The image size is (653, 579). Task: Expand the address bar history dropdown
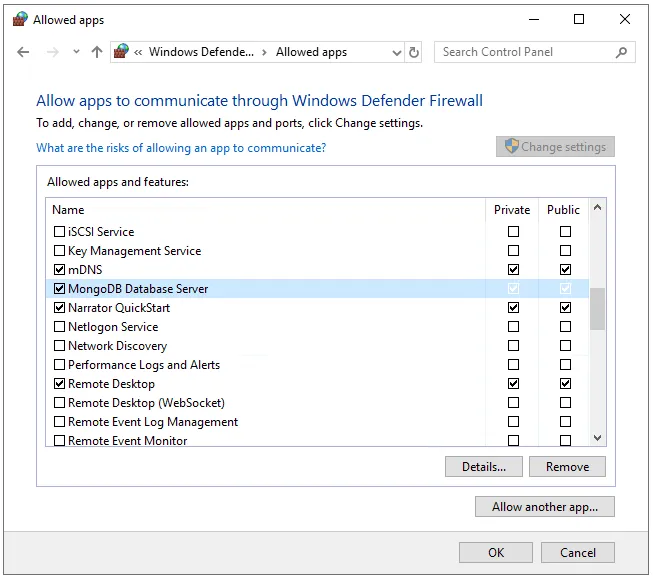396,52
